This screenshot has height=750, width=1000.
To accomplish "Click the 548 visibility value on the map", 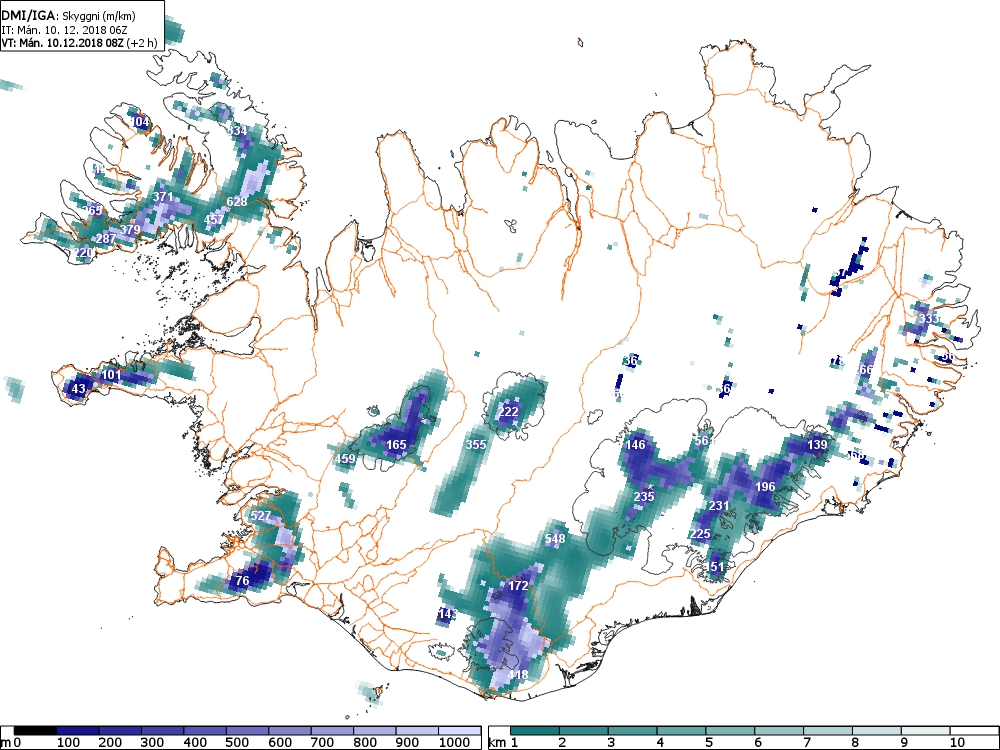I will (x=555, y=539).
